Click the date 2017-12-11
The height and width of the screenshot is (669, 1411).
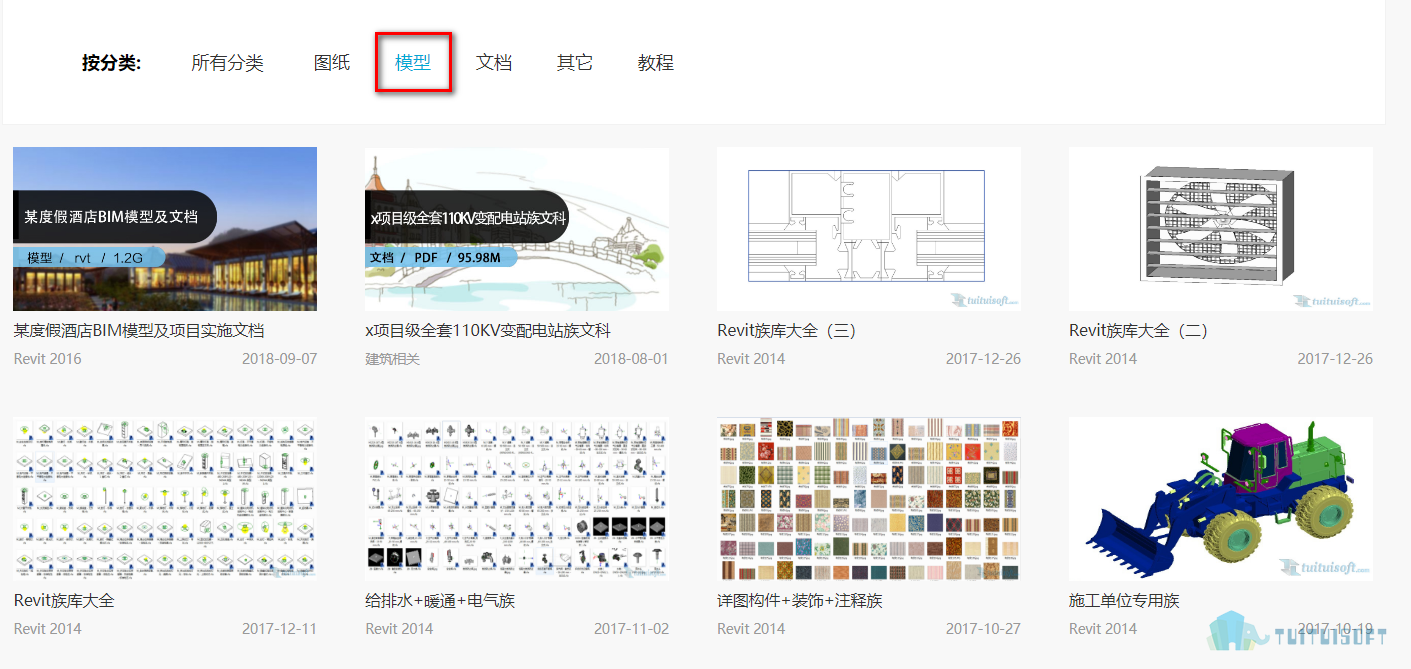coord(279,629)
